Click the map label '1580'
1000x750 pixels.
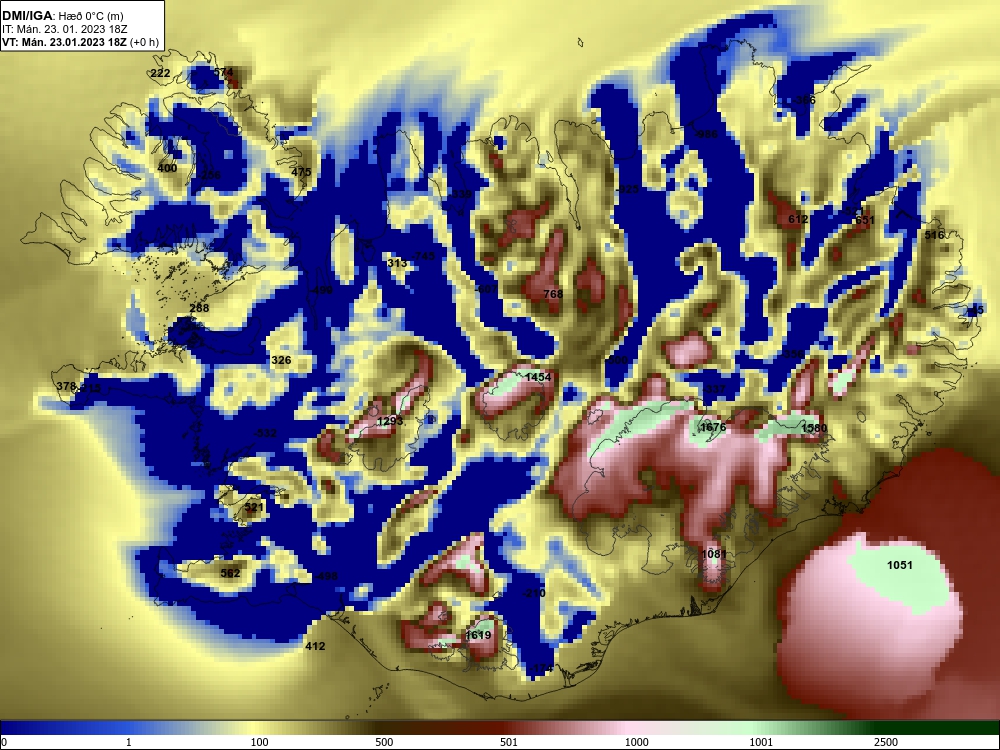click(814, 428)
